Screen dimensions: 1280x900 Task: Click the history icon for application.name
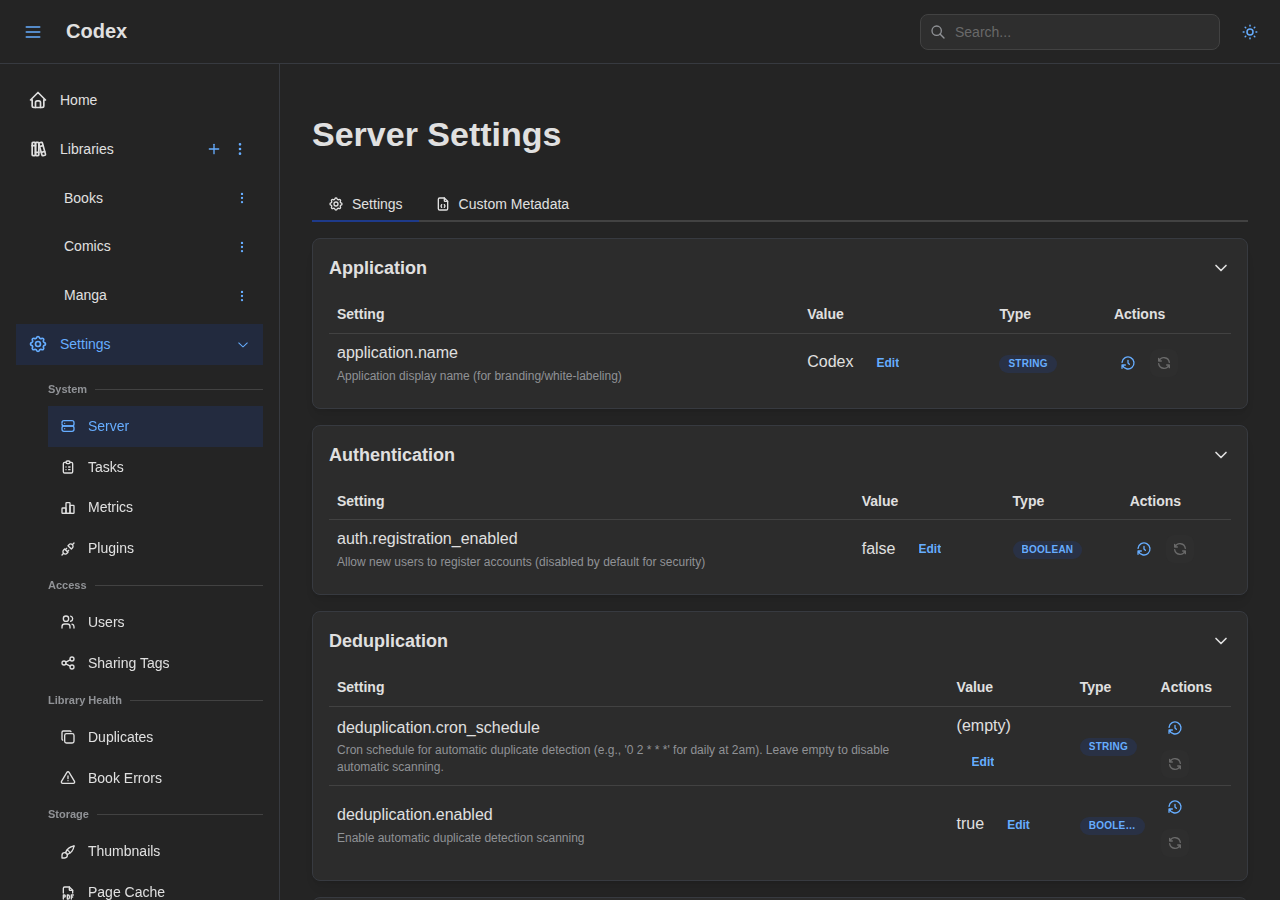pos(1128,363)
